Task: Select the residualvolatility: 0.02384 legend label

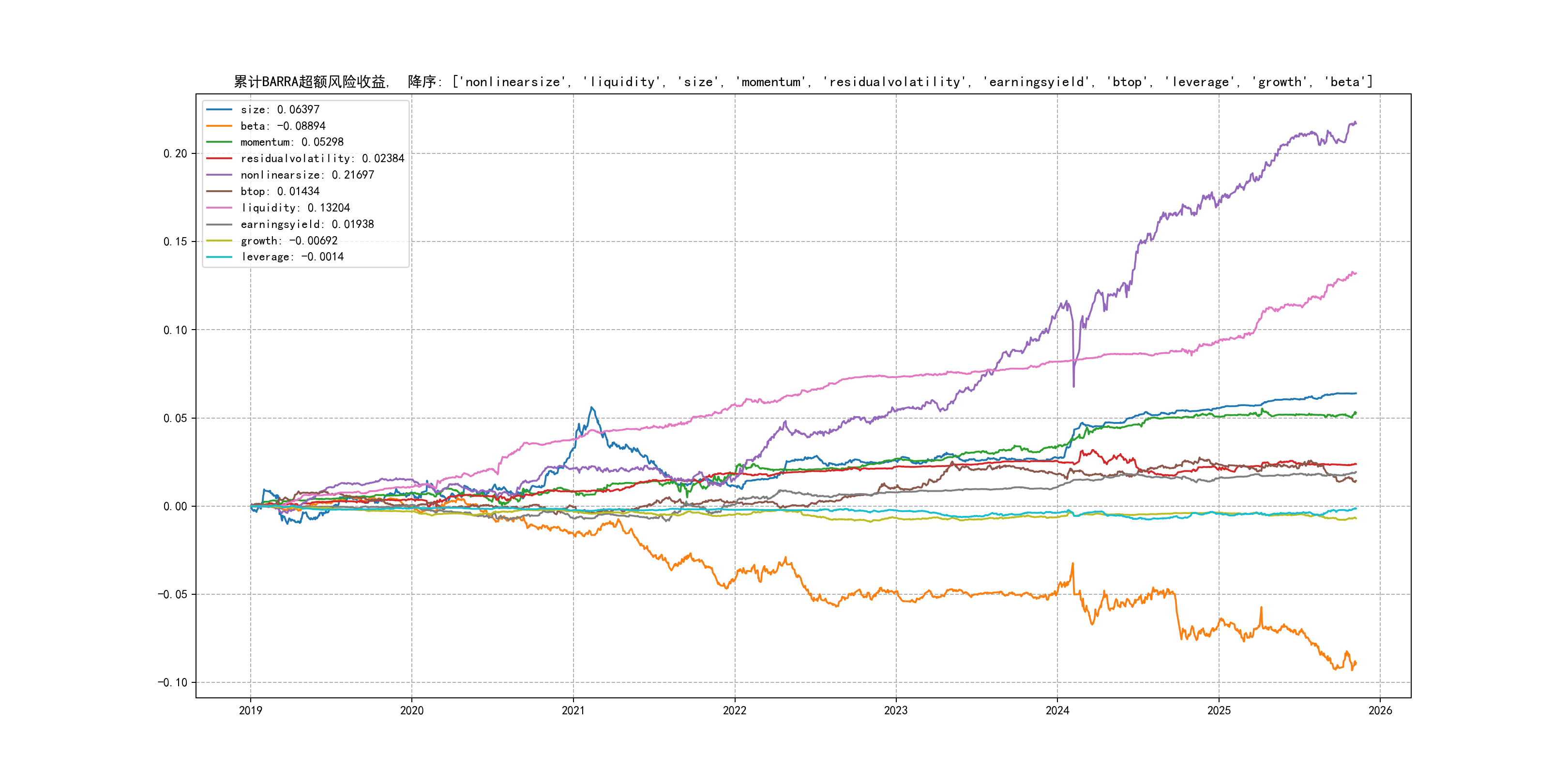Action: pyautogui.click(x=322, y=159)
